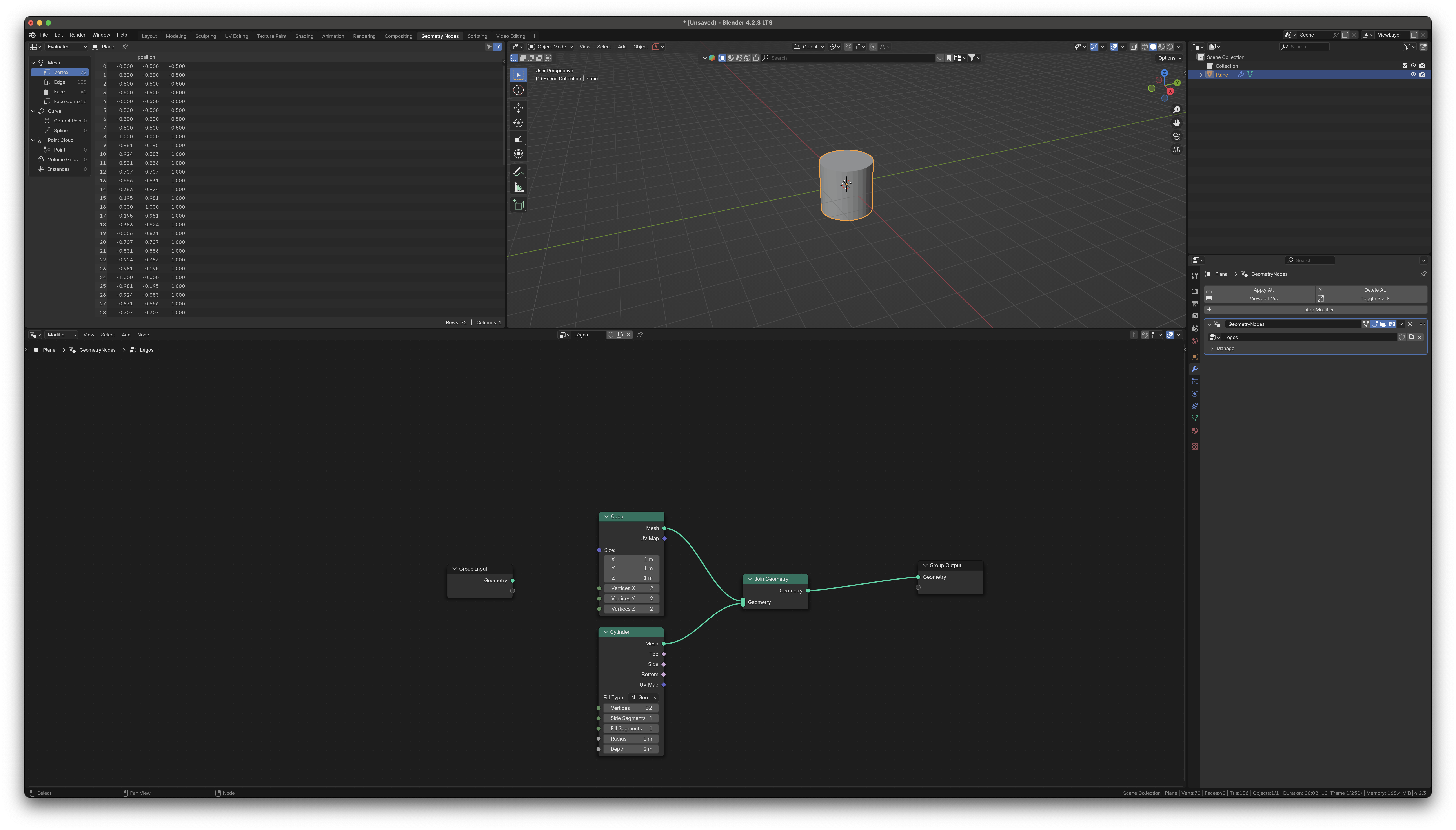Open the Material properties tab
1456x830 pixels.
point(1194,431)
